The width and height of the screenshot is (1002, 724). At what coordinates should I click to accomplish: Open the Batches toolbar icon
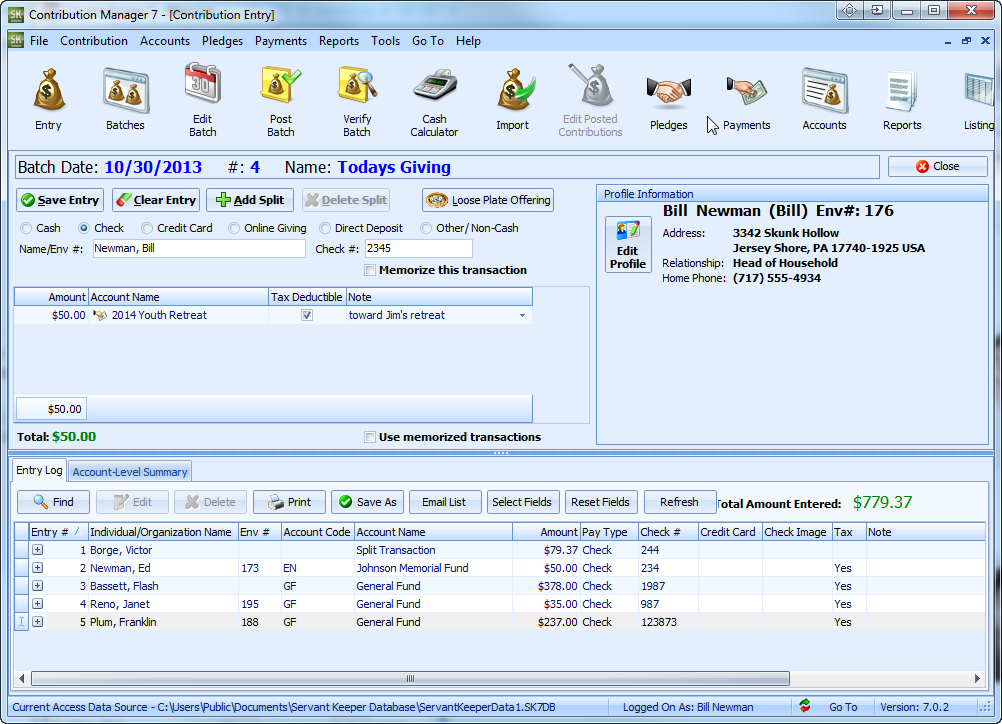(x=126, y=90)
